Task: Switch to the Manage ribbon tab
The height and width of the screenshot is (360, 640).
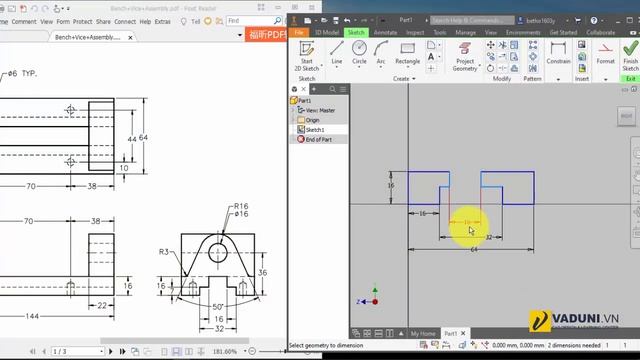Action: [465, 32]
